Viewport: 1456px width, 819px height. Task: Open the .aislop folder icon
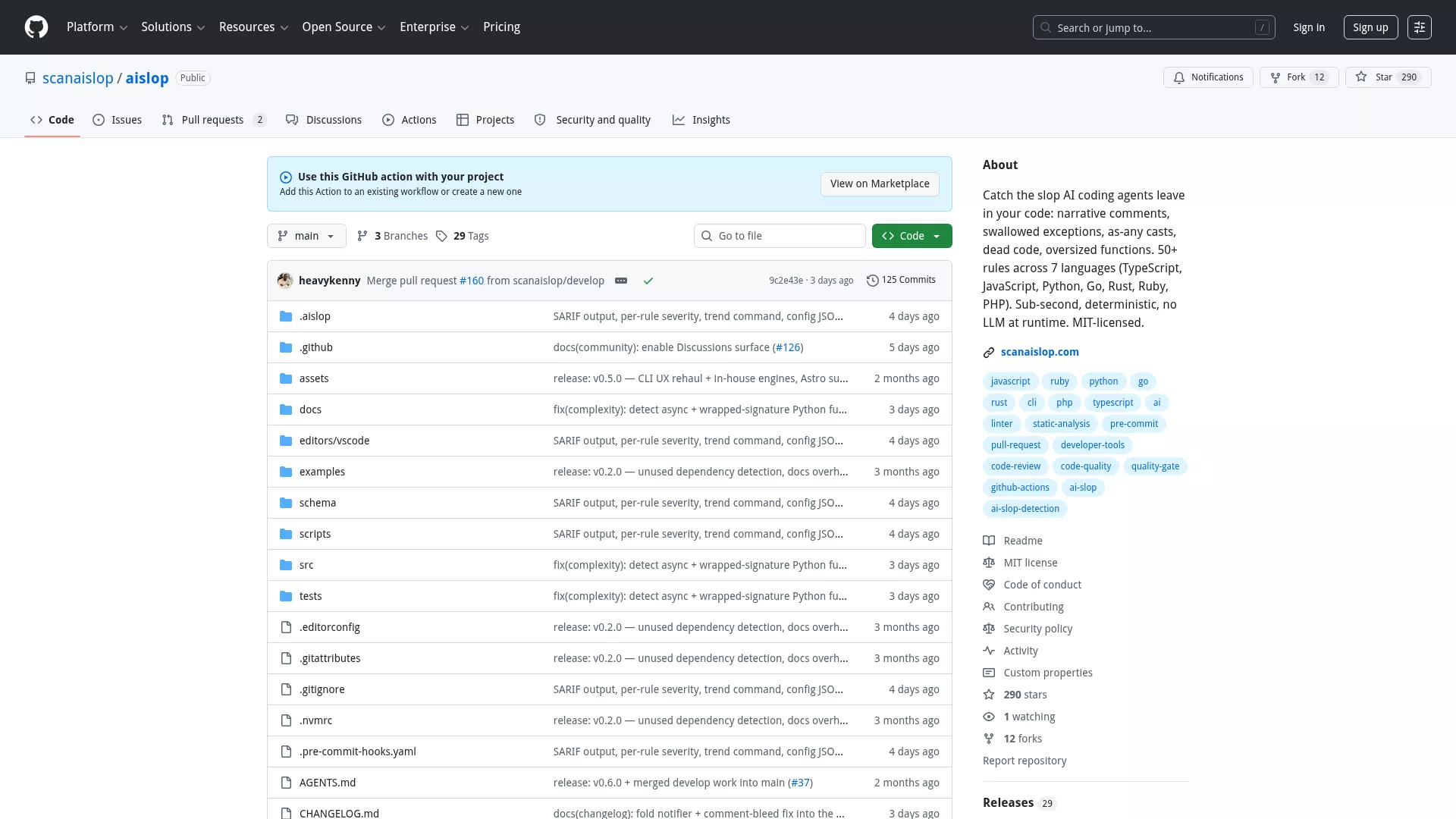286,316
